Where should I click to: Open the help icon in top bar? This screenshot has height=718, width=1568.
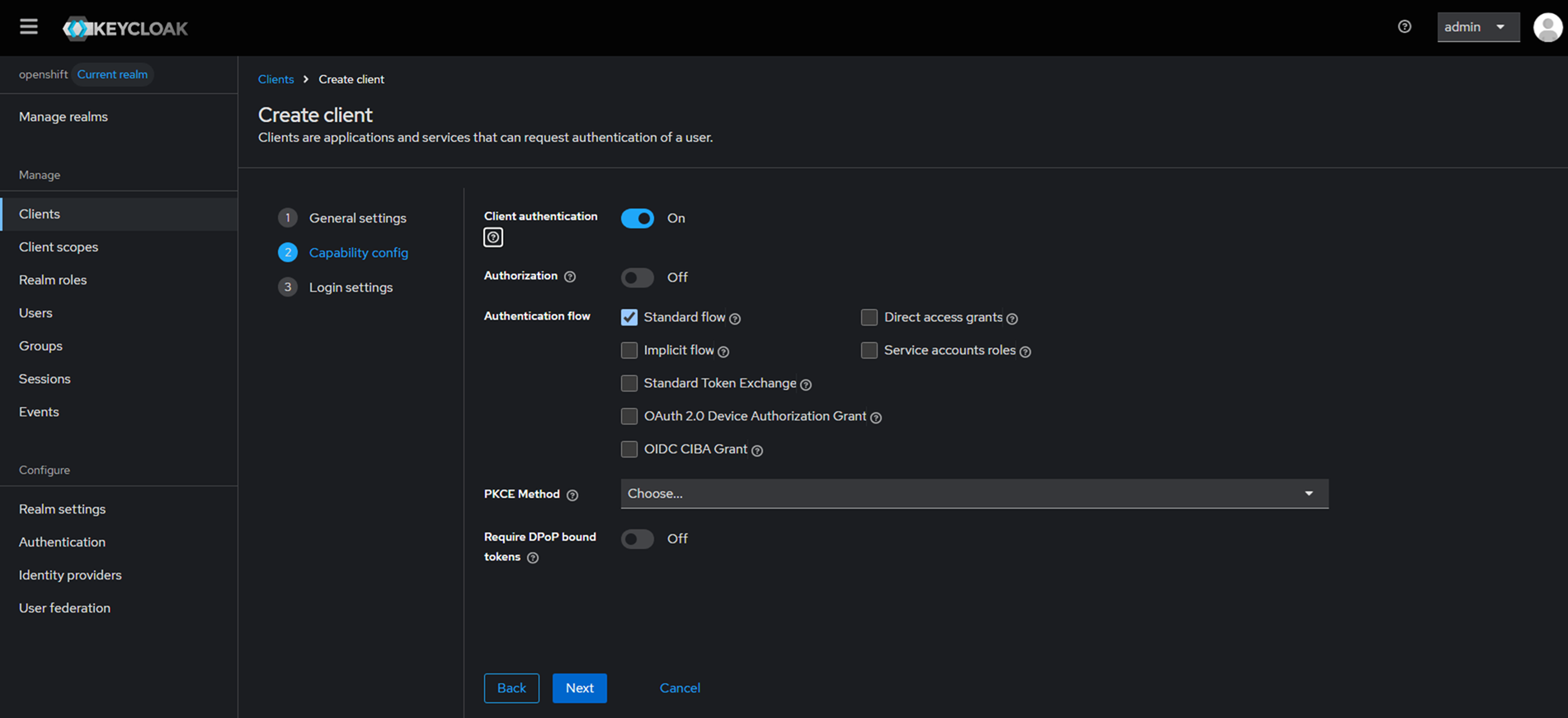point(1405,27)
